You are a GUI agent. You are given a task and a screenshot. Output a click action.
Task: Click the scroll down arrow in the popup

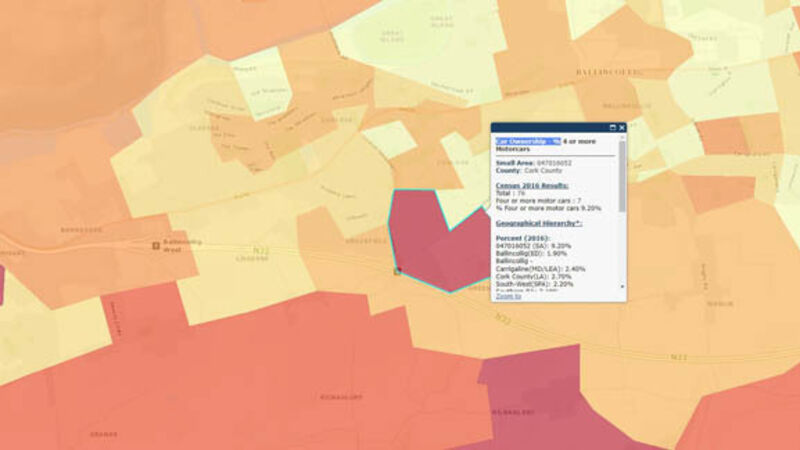tap(622, 286)
